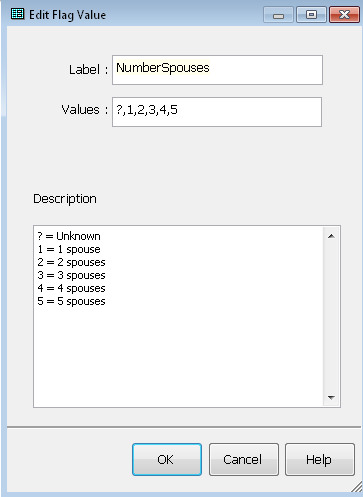Click the 'Label :' field caption
The image size is (363, 497).
coord(88,70)
